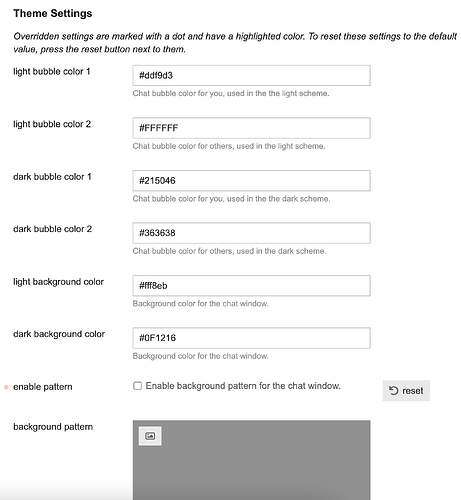Click the image picker icon in background pattern
This screenshot has width=461, height=500.
pos(150,436)
